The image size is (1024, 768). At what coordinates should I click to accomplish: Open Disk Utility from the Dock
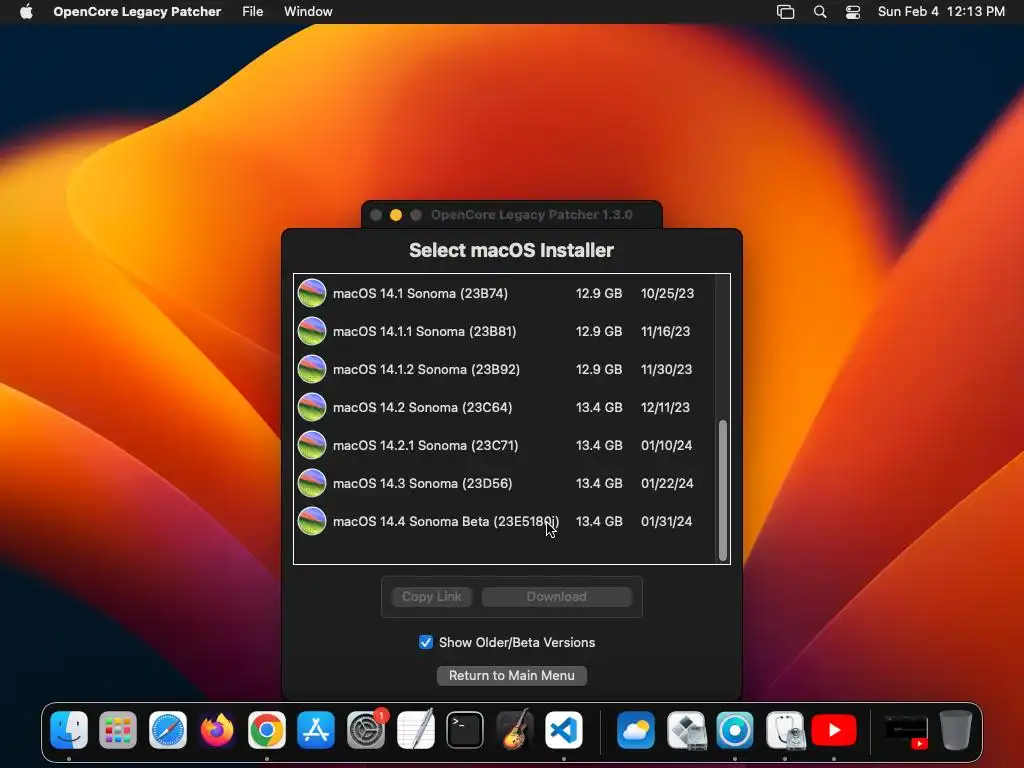(x=784, y=729)
